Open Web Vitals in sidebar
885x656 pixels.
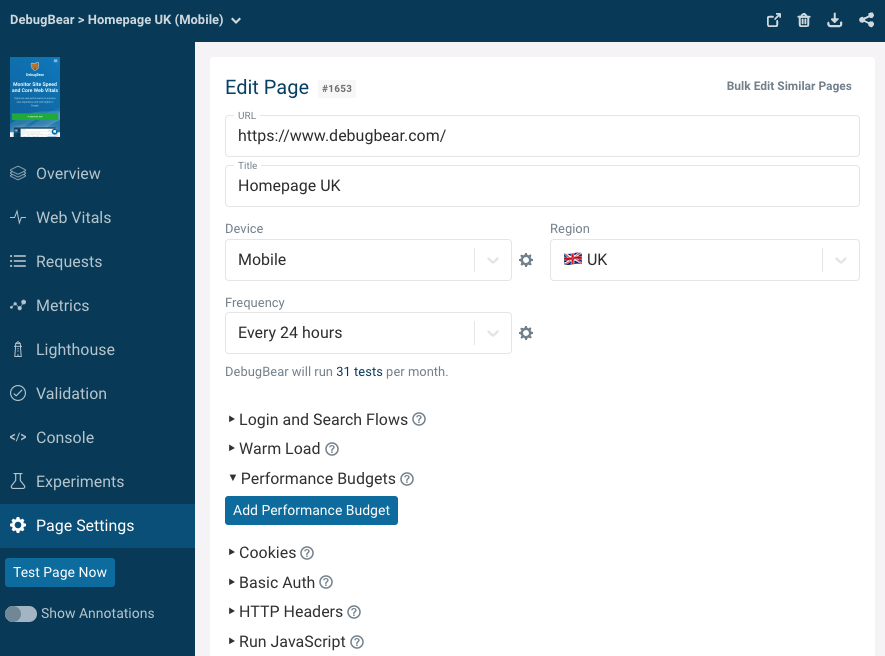[97, 217]
